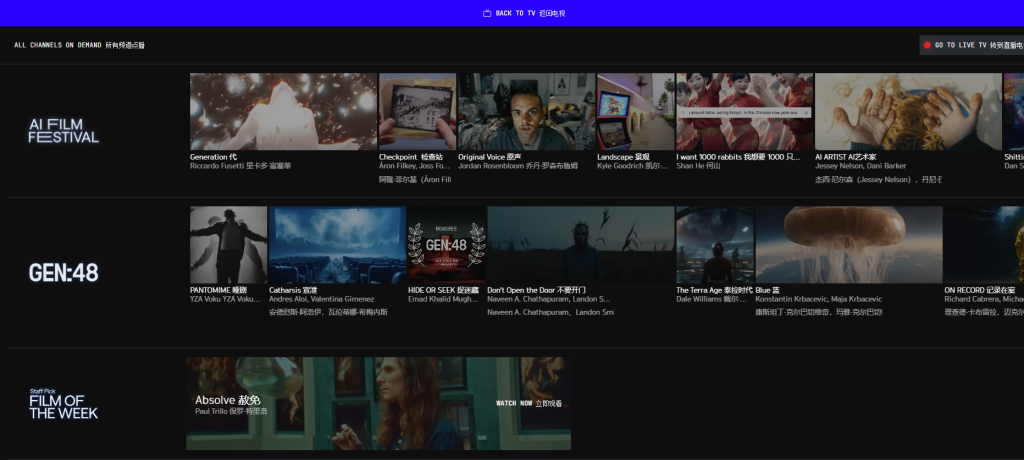This screenshot has height=460, width=1024.
Task: Open the AI Film Festival channel logo
Action: click(64, 131)
